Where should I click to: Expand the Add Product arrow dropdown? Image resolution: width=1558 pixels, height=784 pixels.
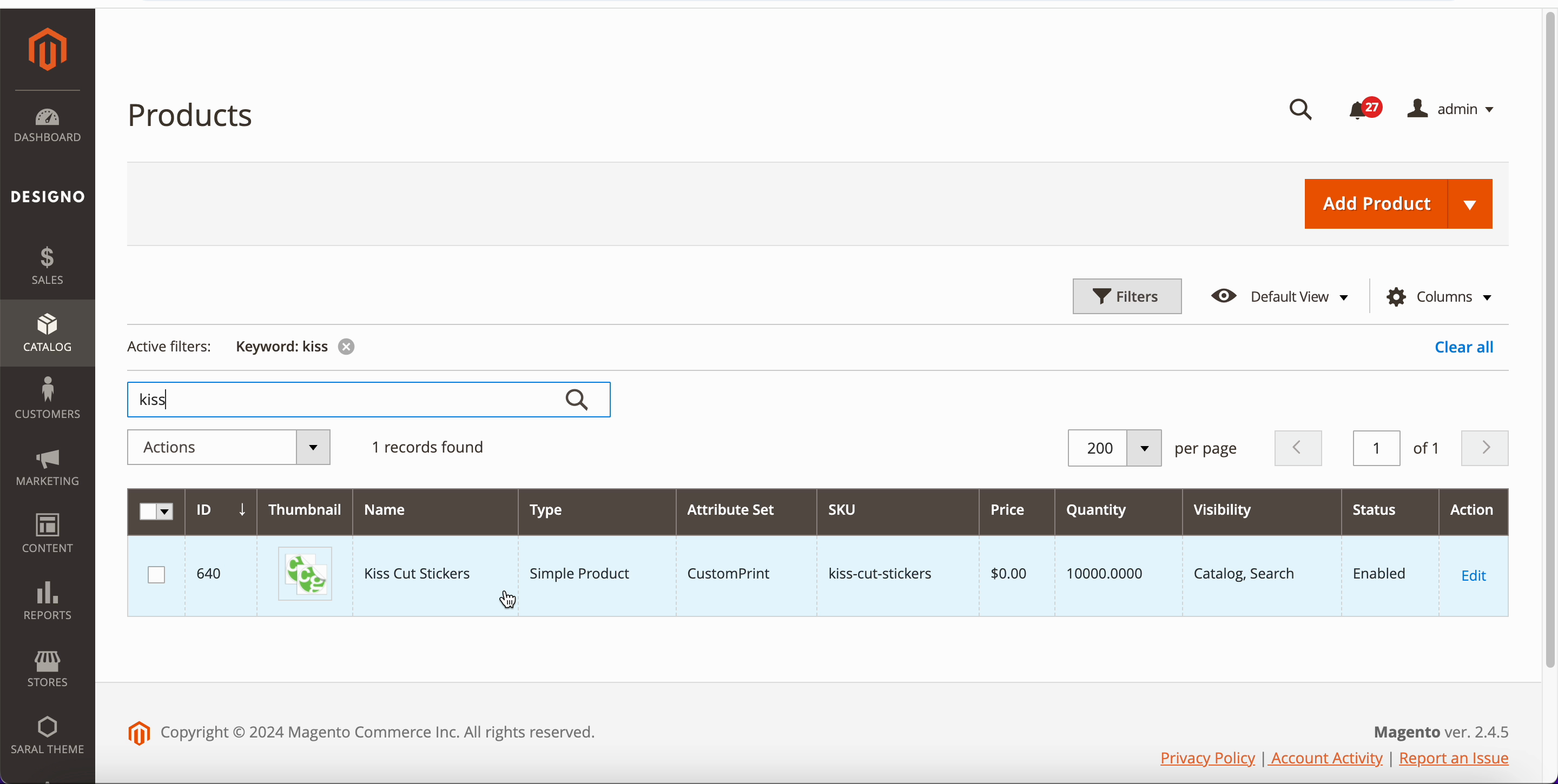(x=1469, y=204)
